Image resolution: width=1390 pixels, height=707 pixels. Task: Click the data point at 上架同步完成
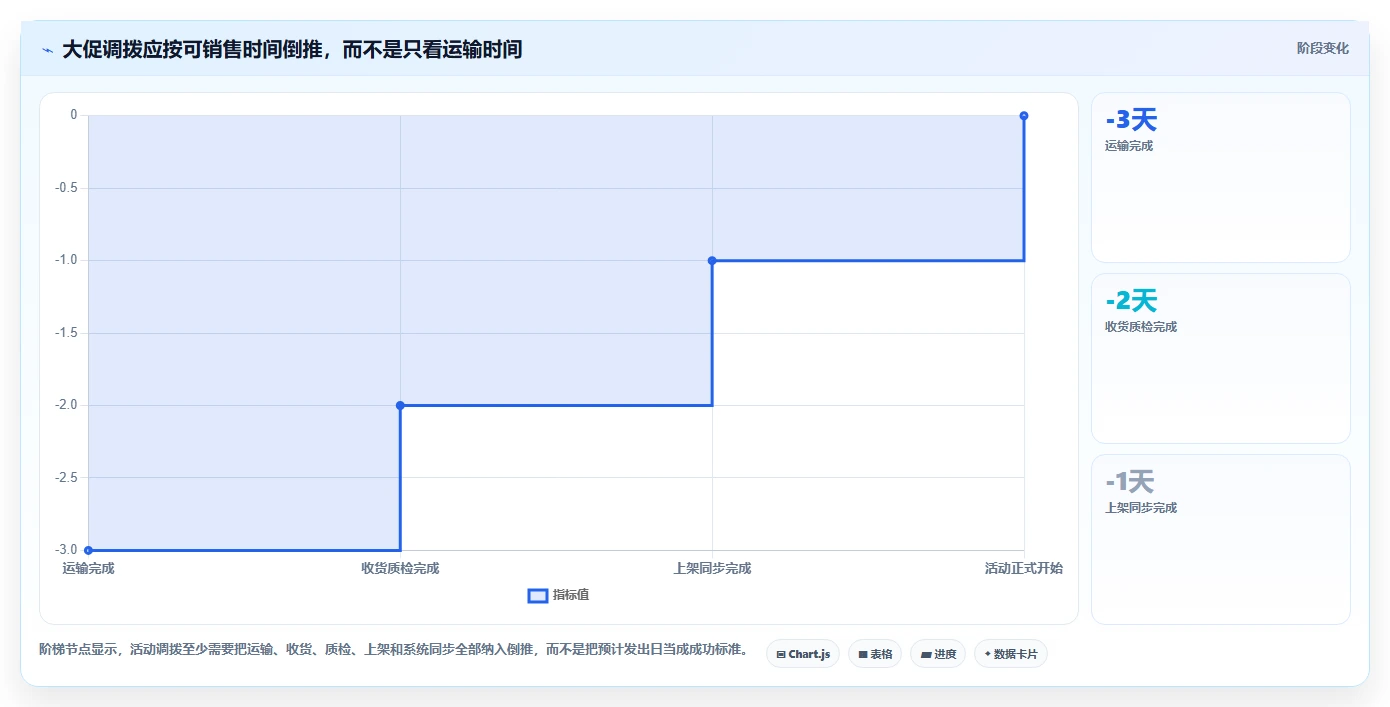pos(712,260)
